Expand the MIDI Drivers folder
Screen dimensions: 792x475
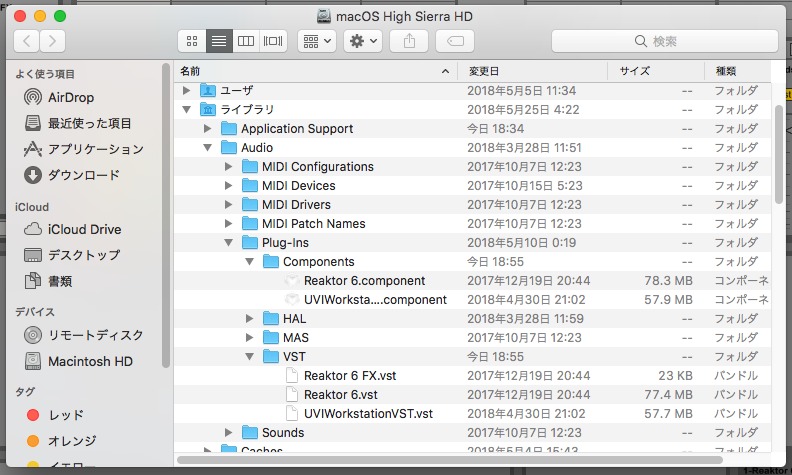pos(228,205)
